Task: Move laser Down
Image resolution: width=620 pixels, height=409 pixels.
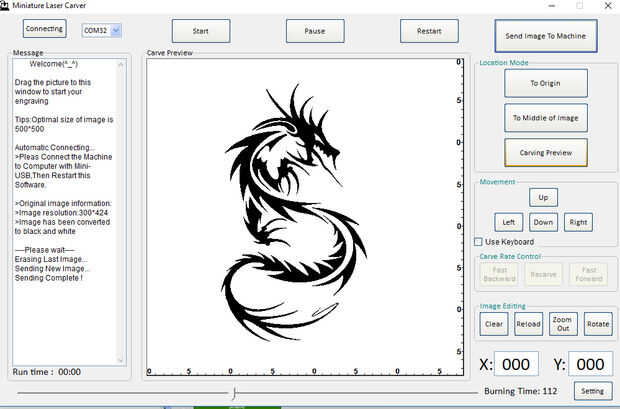Action: point(543,222)
